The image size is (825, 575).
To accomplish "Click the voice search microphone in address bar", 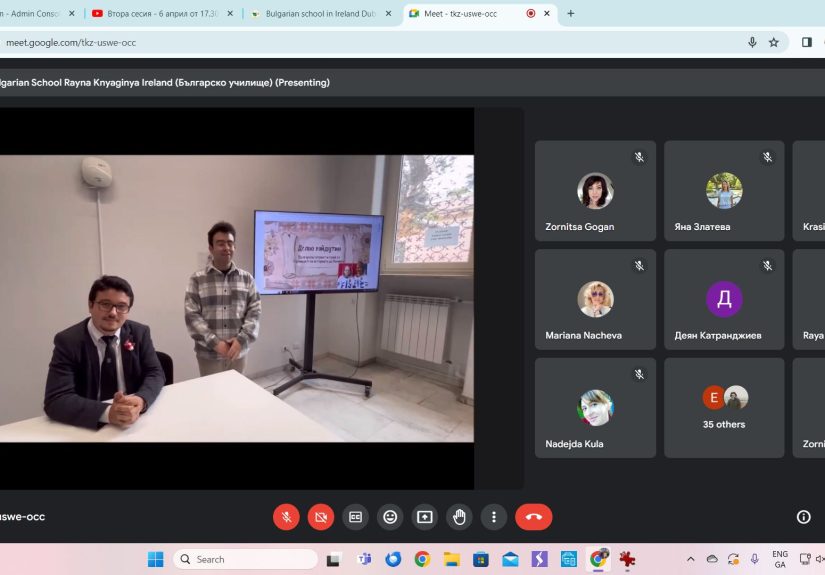I will click(752, 42).
